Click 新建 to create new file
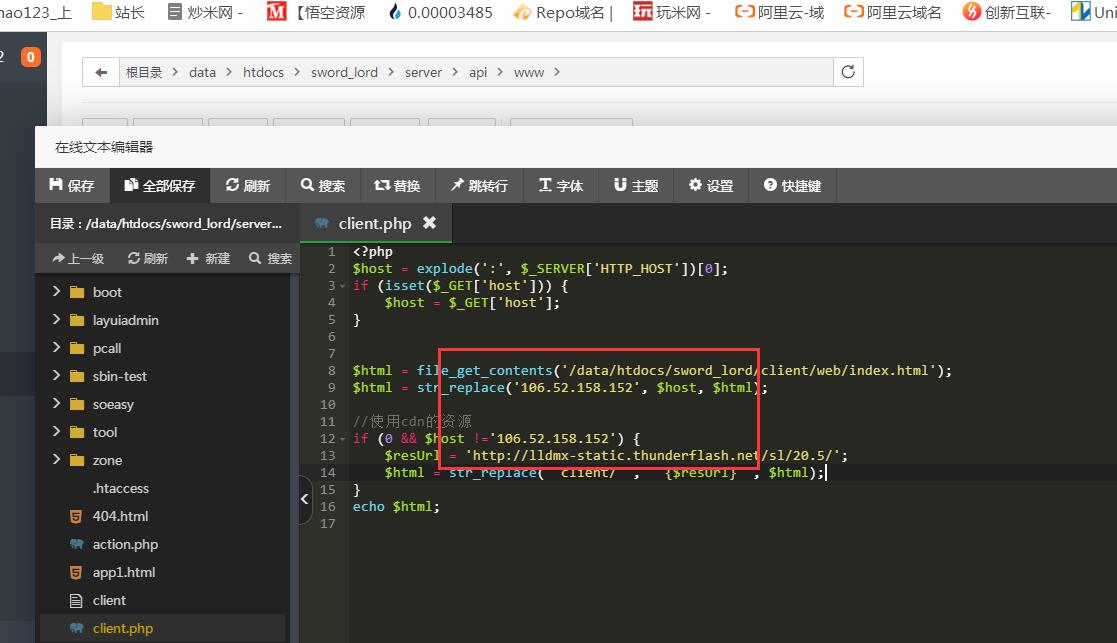Screen dimensions: 1117x643 [208, 258]
